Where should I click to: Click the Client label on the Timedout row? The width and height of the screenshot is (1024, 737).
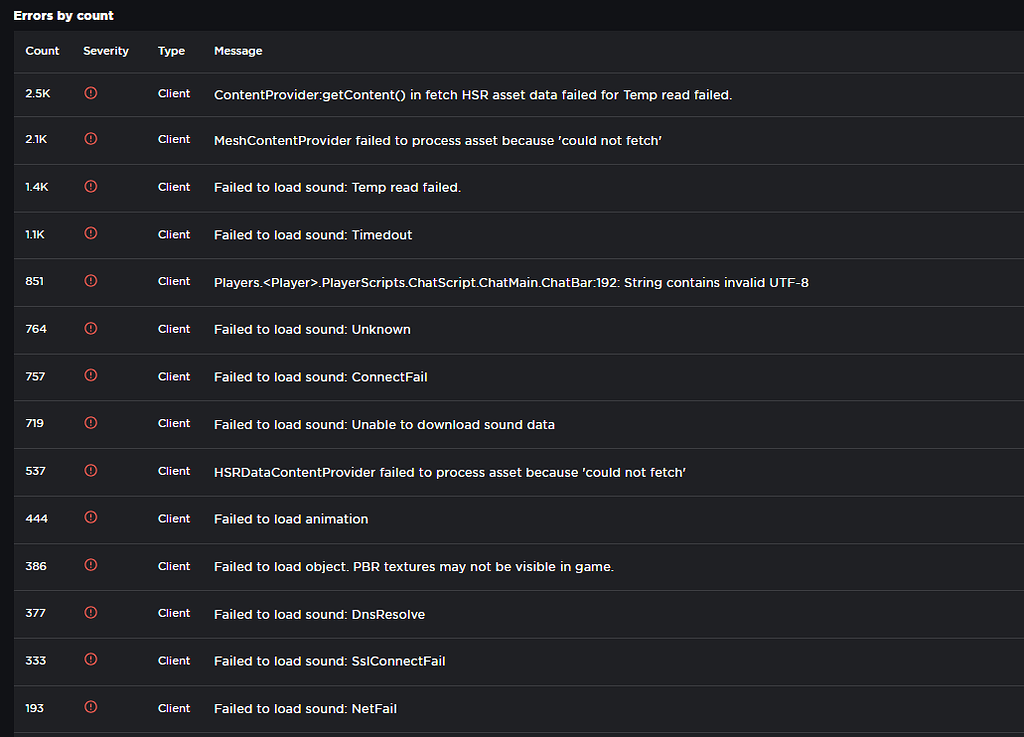coord(173,234)
